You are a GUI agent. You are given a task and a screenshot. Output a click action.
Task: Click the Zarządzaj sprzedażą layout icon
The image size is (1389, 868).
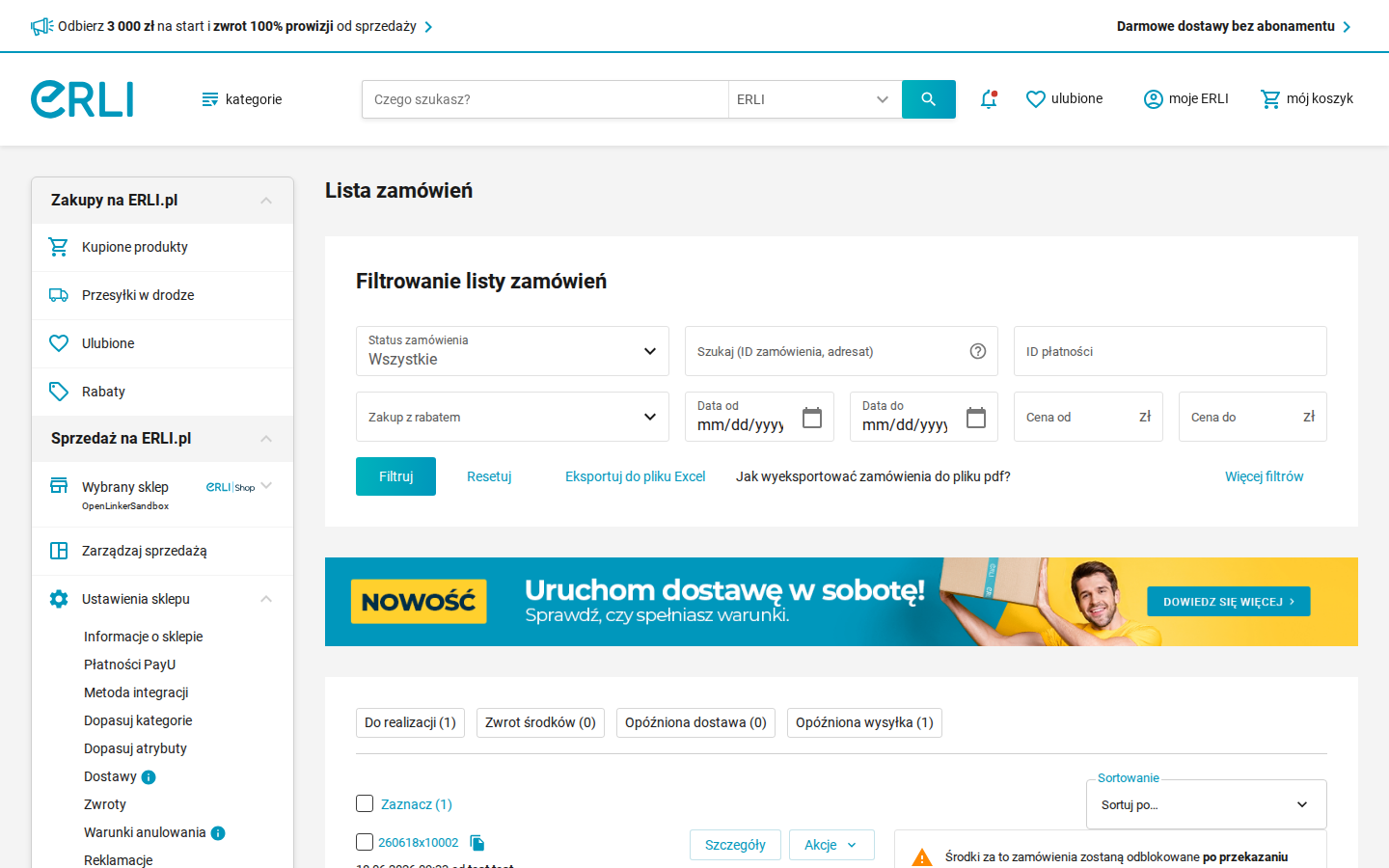[x=59, y=551]
